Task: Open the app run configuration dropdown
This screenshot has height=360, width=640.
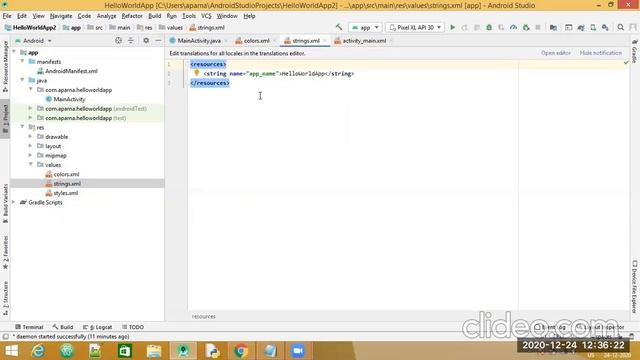Action: pos(365,27)
